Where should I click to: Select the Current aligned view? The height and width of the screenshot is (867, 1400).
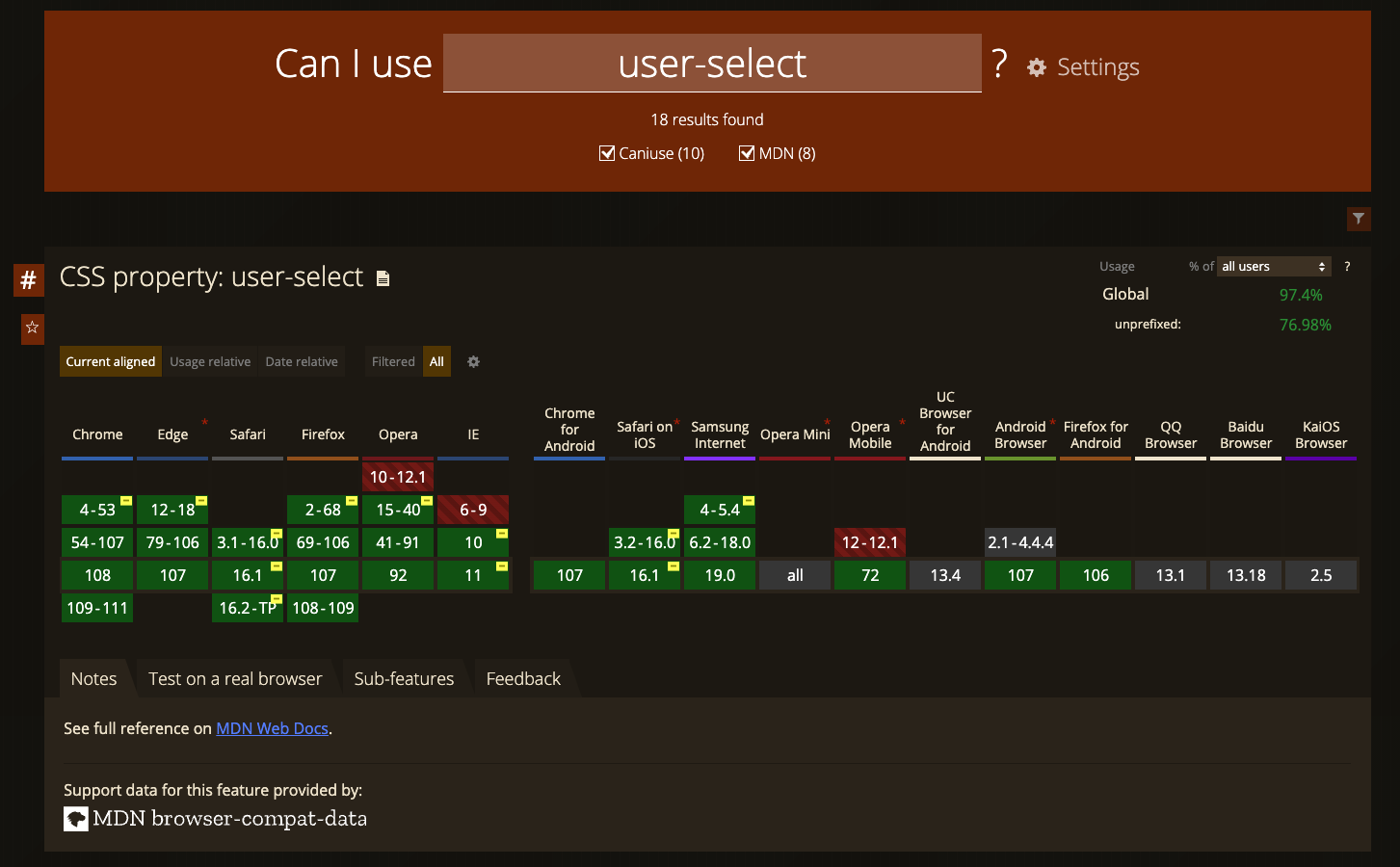coord(111,361)
